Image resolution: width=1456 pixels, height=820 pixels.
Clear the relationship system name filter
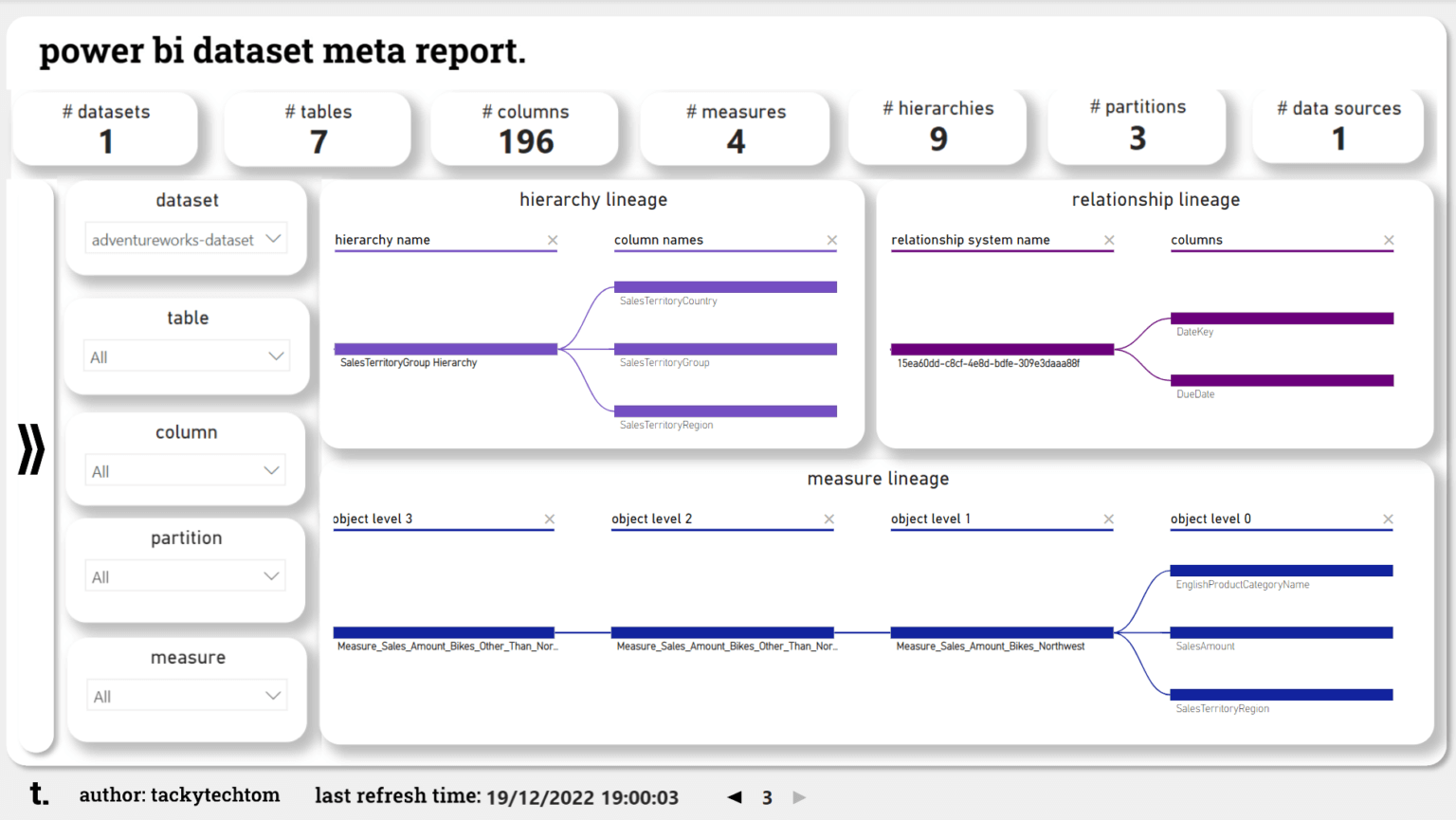pyautogui.click(x=1109, y=240)
